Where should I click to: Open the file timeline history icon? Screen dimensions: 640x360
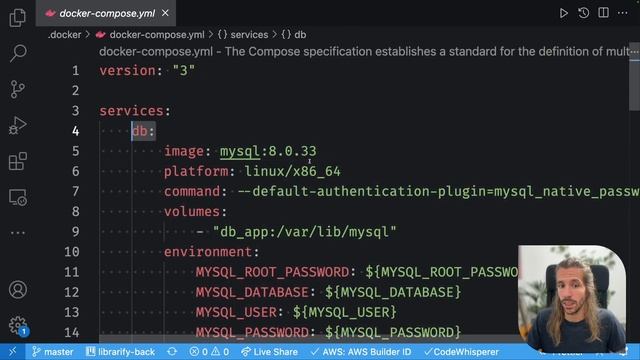[x=584, y=13]
